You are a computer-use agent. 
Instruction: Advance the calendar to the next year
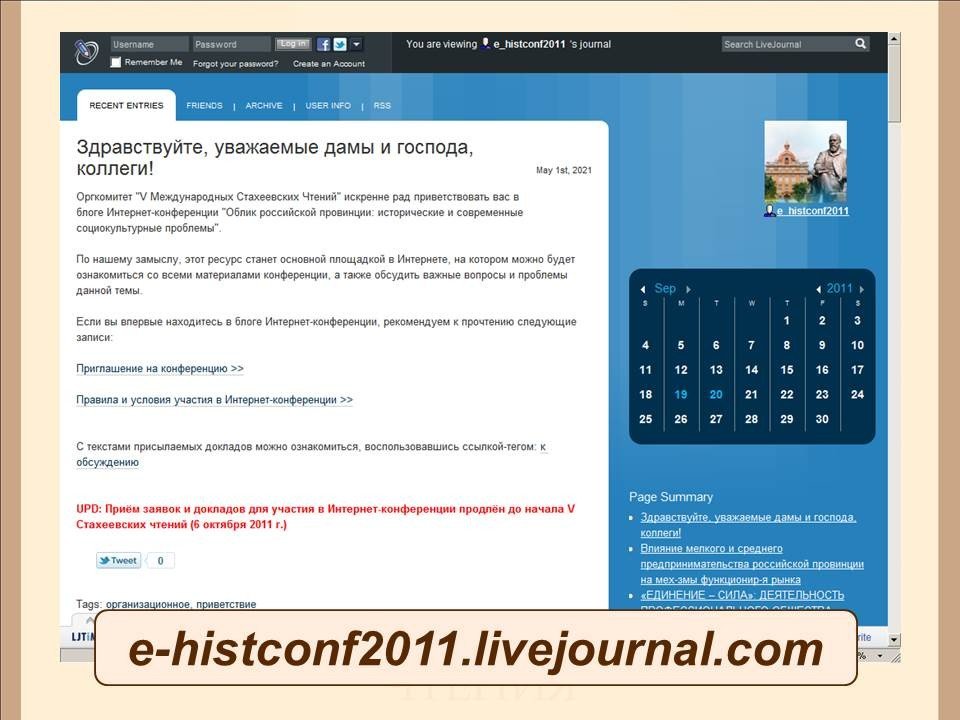[x=860, y=289]
